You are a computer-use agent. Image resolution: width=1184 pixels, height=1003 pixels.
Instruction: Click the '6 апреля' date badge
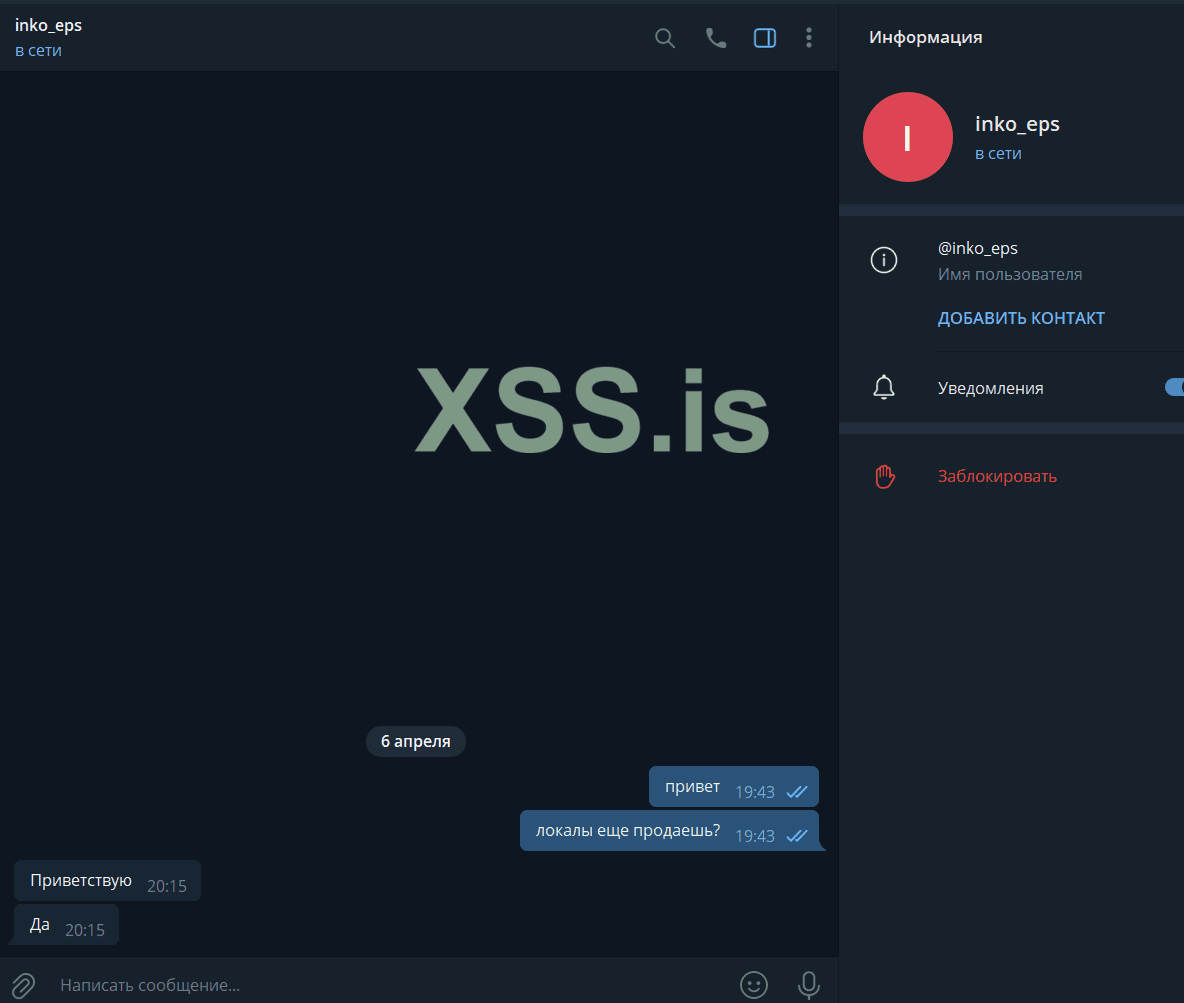[x=415, y=742]
